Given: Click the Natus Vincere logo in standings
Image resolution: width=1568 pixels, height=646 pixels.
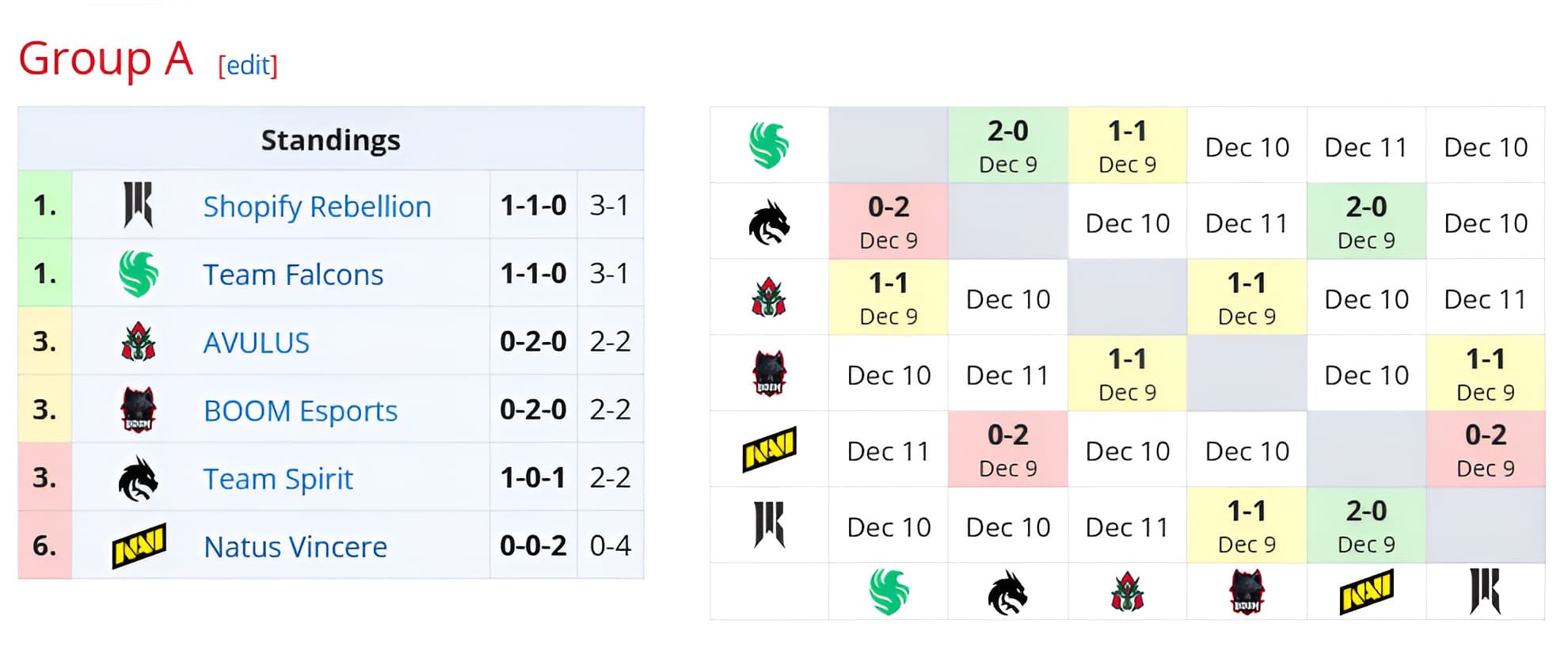Looking at the screenshot, I should pos(140,546).
